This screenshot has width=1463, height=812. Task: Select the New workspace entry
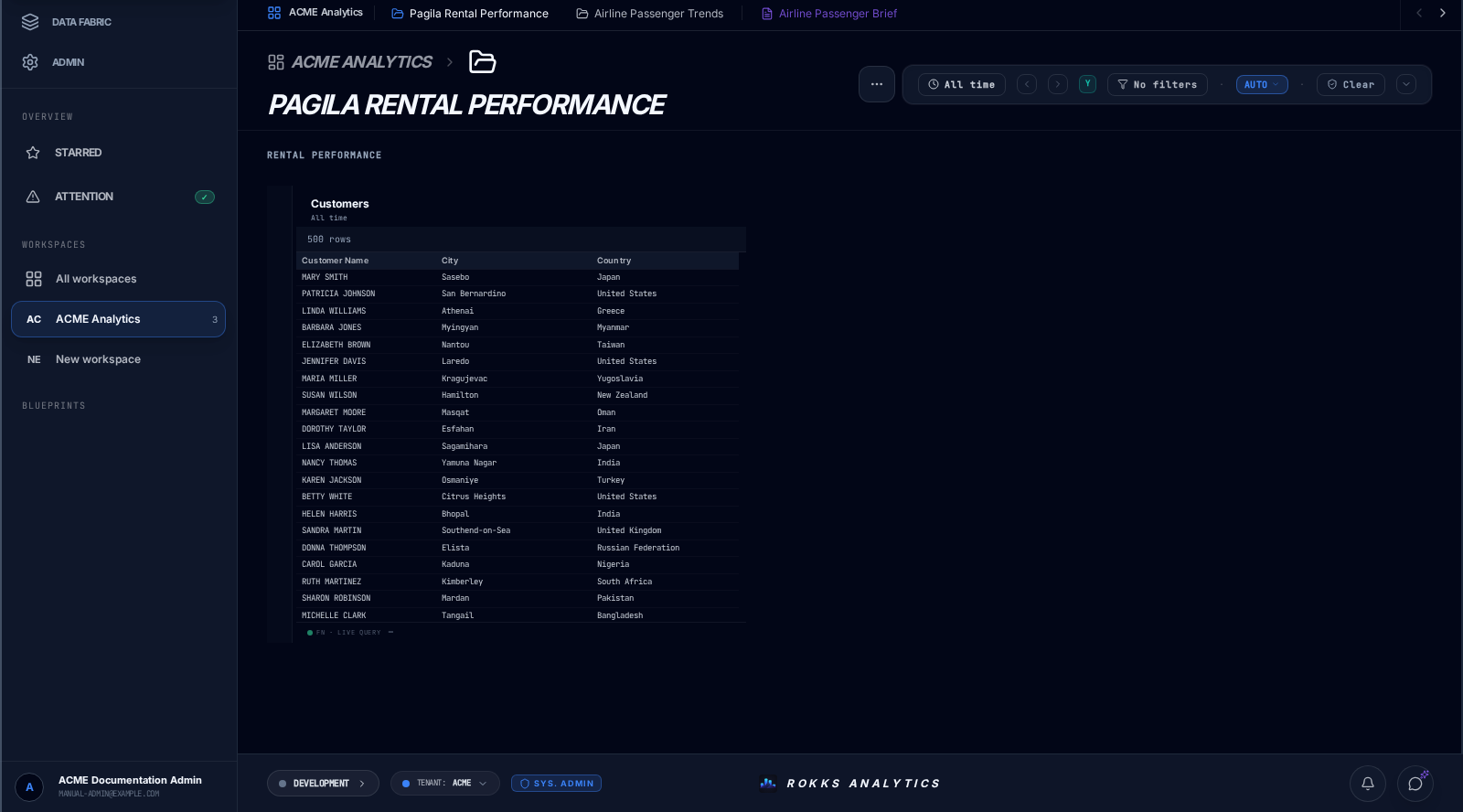pyautogui.click(x=119, y=359)
